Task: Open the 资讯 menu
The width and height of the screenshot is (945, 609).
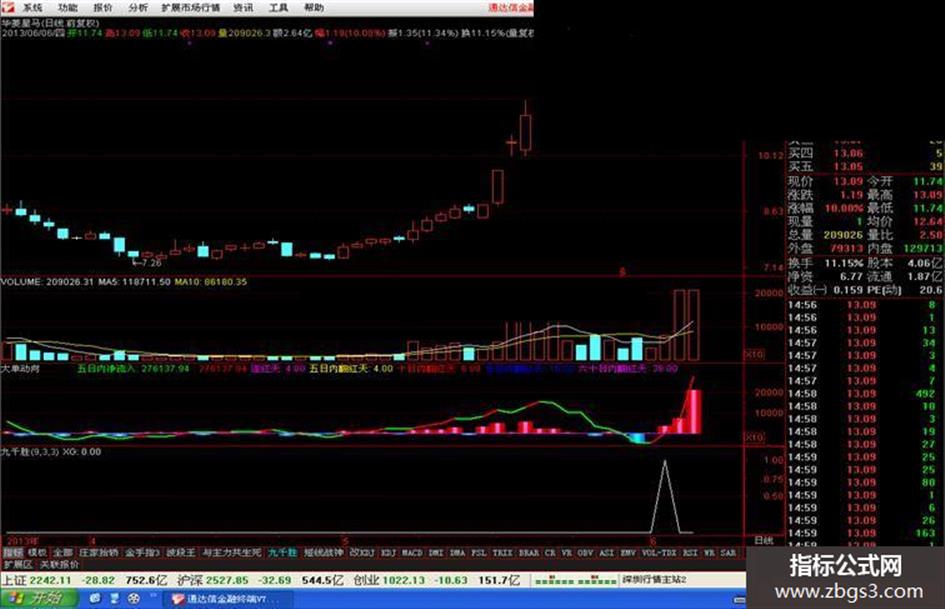Action: pos(243,8)
